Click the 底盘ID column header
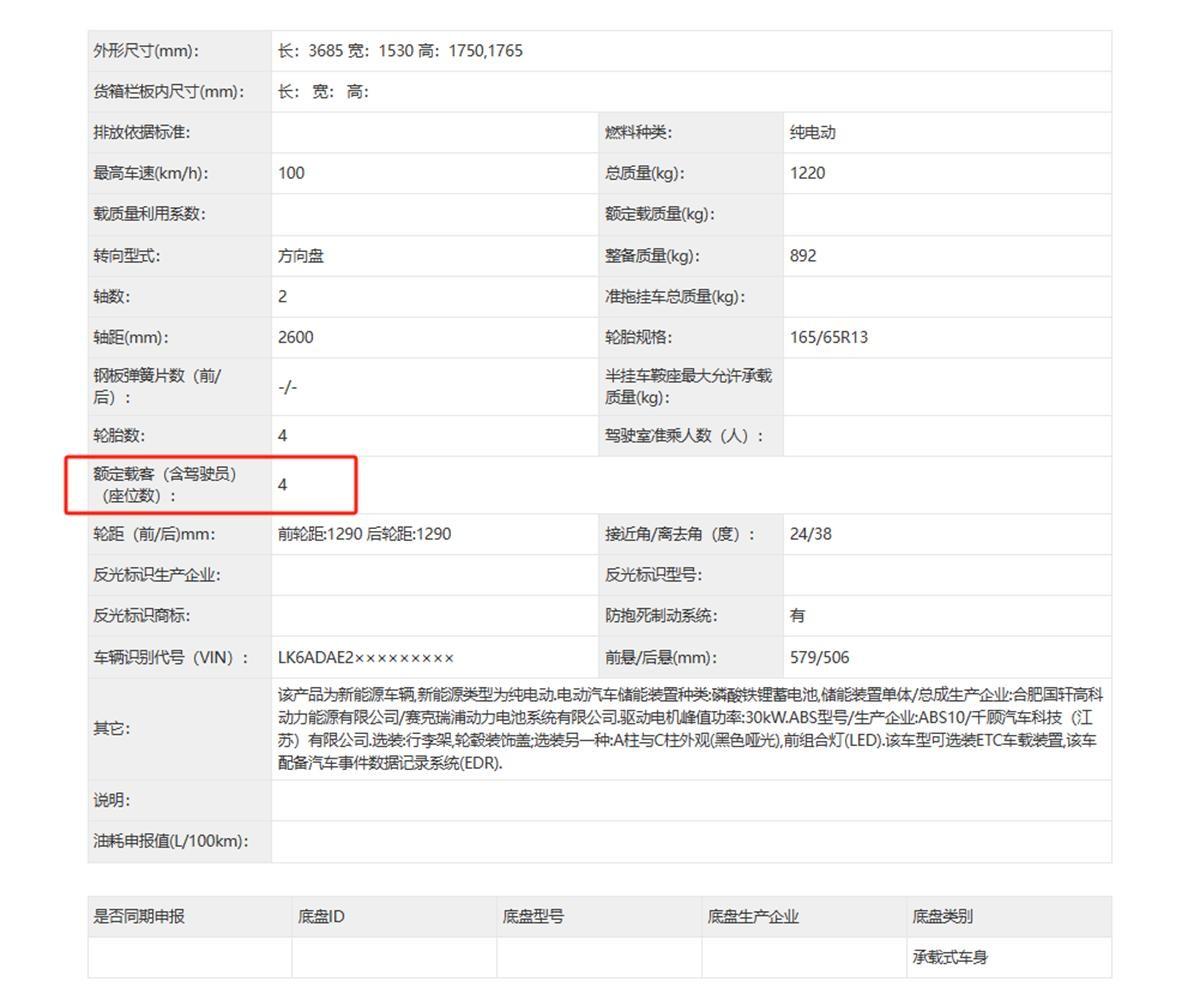This screenshot has height=1008, width=1200. click(321, 916)
